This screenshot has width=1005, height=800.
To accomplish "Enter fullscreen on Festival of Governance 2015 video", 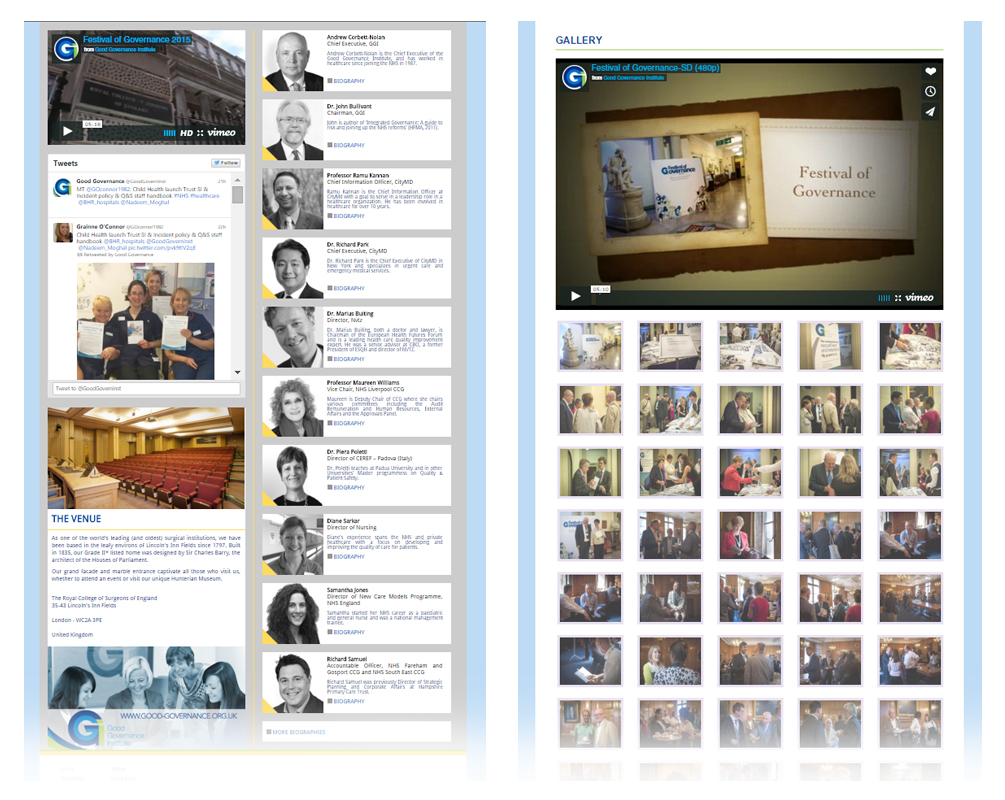I will (x=200, y=133).
